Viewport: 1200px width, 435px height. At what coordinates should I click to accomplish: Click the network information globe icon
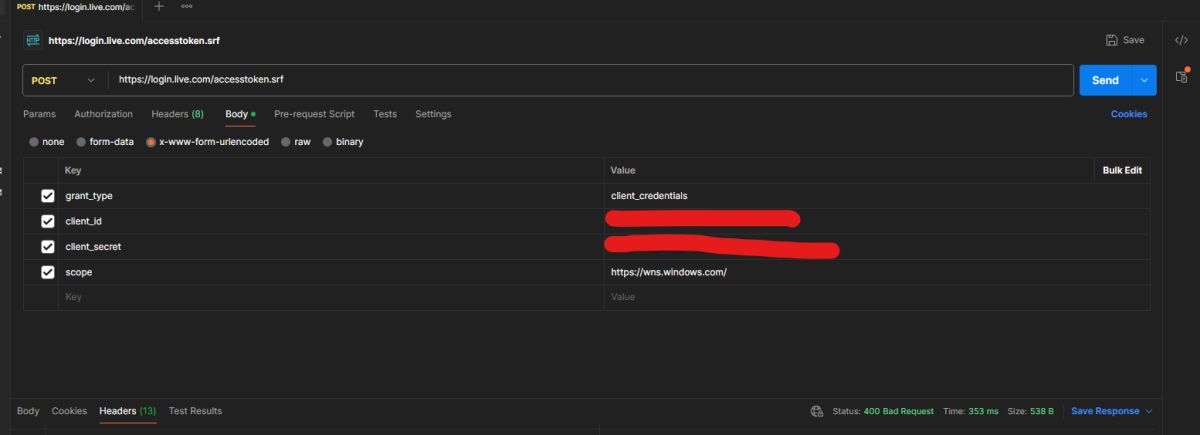click(817, 411)
